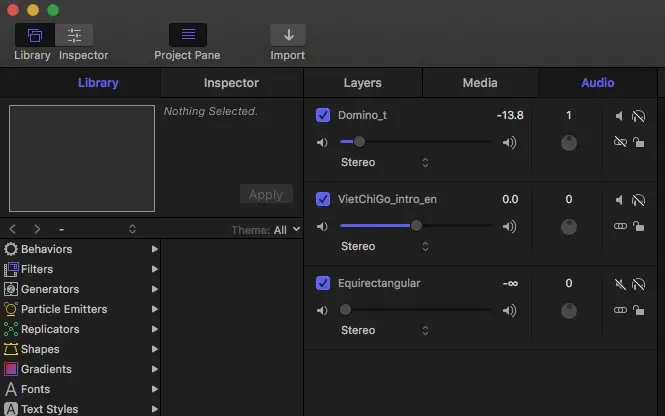Viewport: 665px width, 416px height.
Task: Uncheck the Domino_t track checkbox
Action: pos(323,115)
